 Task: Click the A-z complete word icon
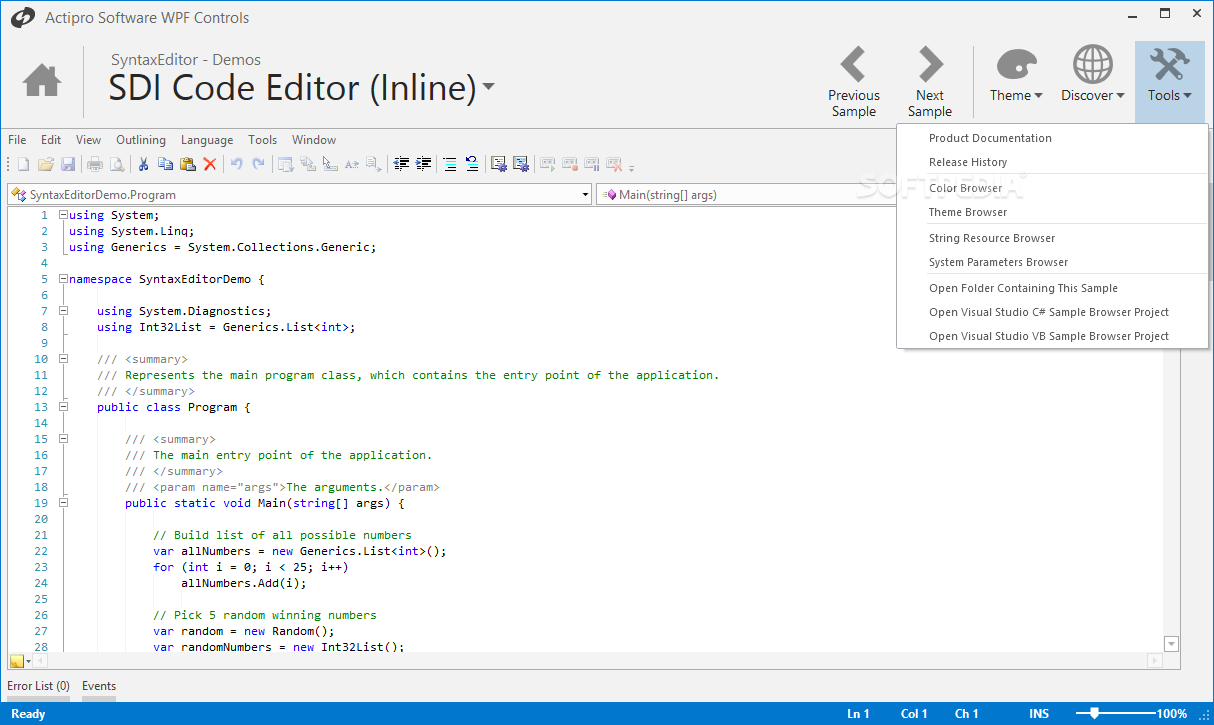[352, 164]
